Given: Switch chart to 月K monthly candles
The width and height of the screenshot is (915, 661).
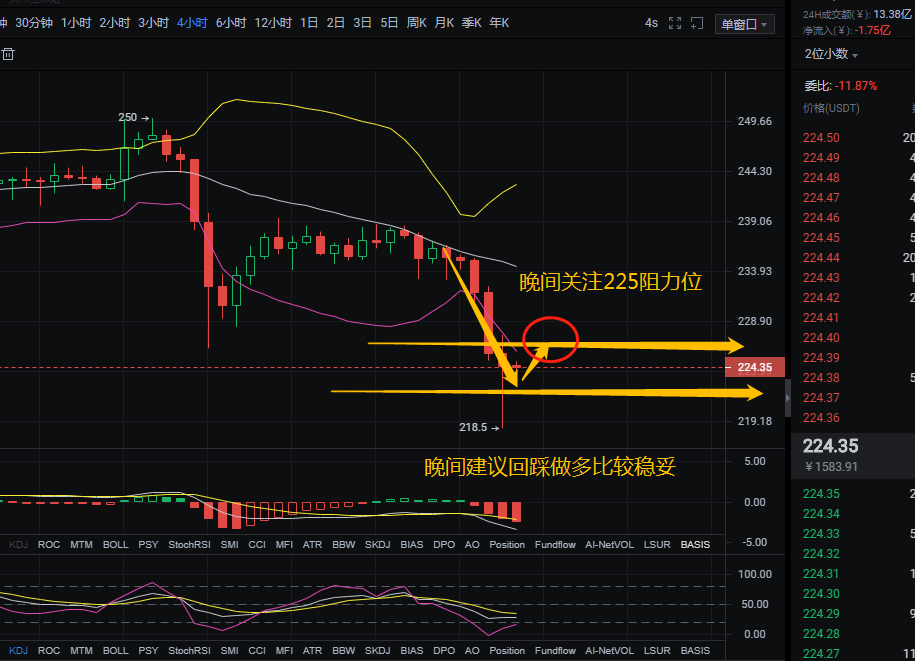Looking at the screenshot, I should 444,23.
